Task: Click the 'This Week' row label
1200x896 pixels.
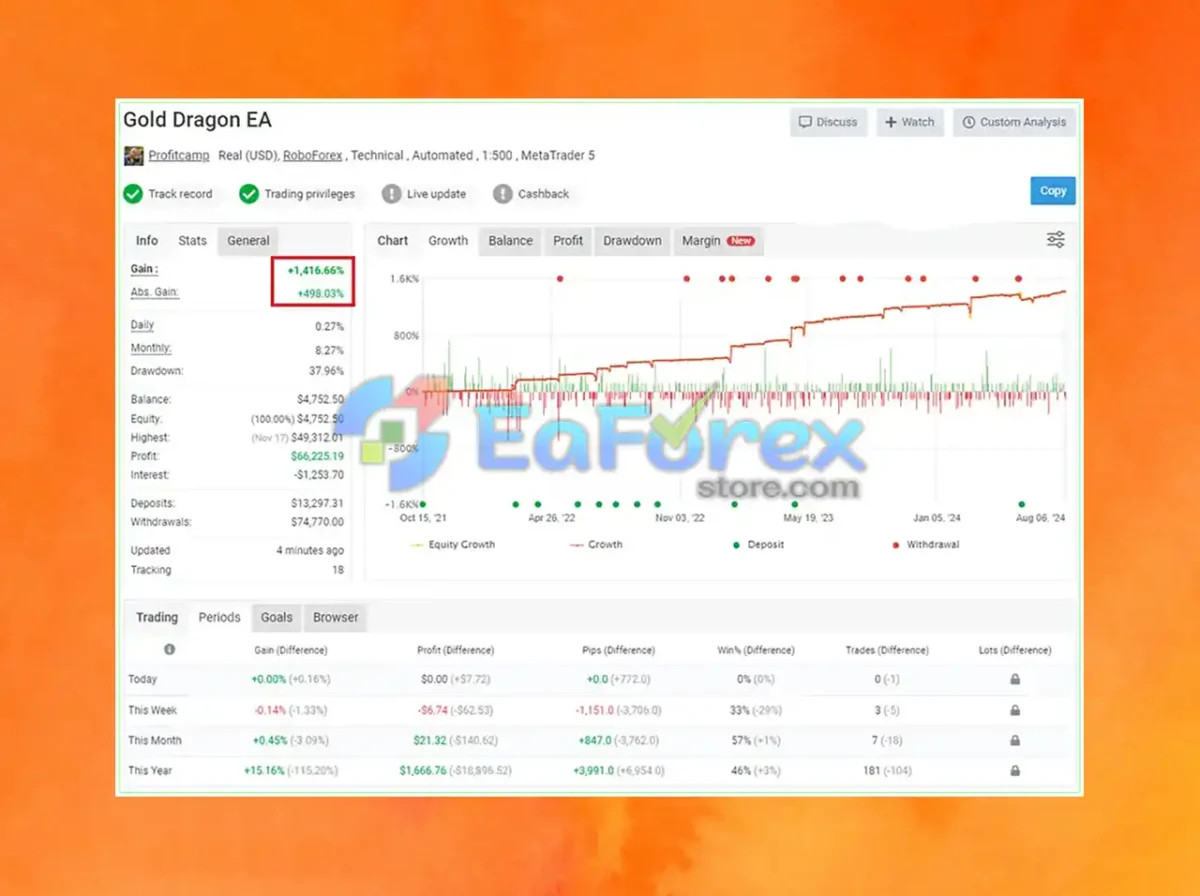Action: (153, 711)
